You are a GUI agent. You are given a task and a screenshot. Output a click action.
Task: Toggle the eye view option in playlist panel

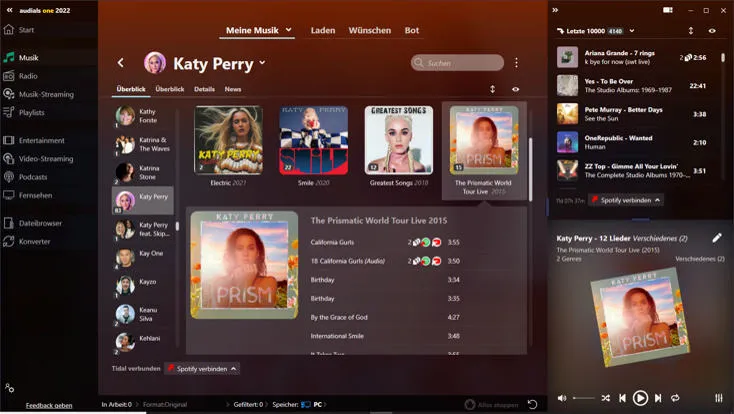(712, 31)
